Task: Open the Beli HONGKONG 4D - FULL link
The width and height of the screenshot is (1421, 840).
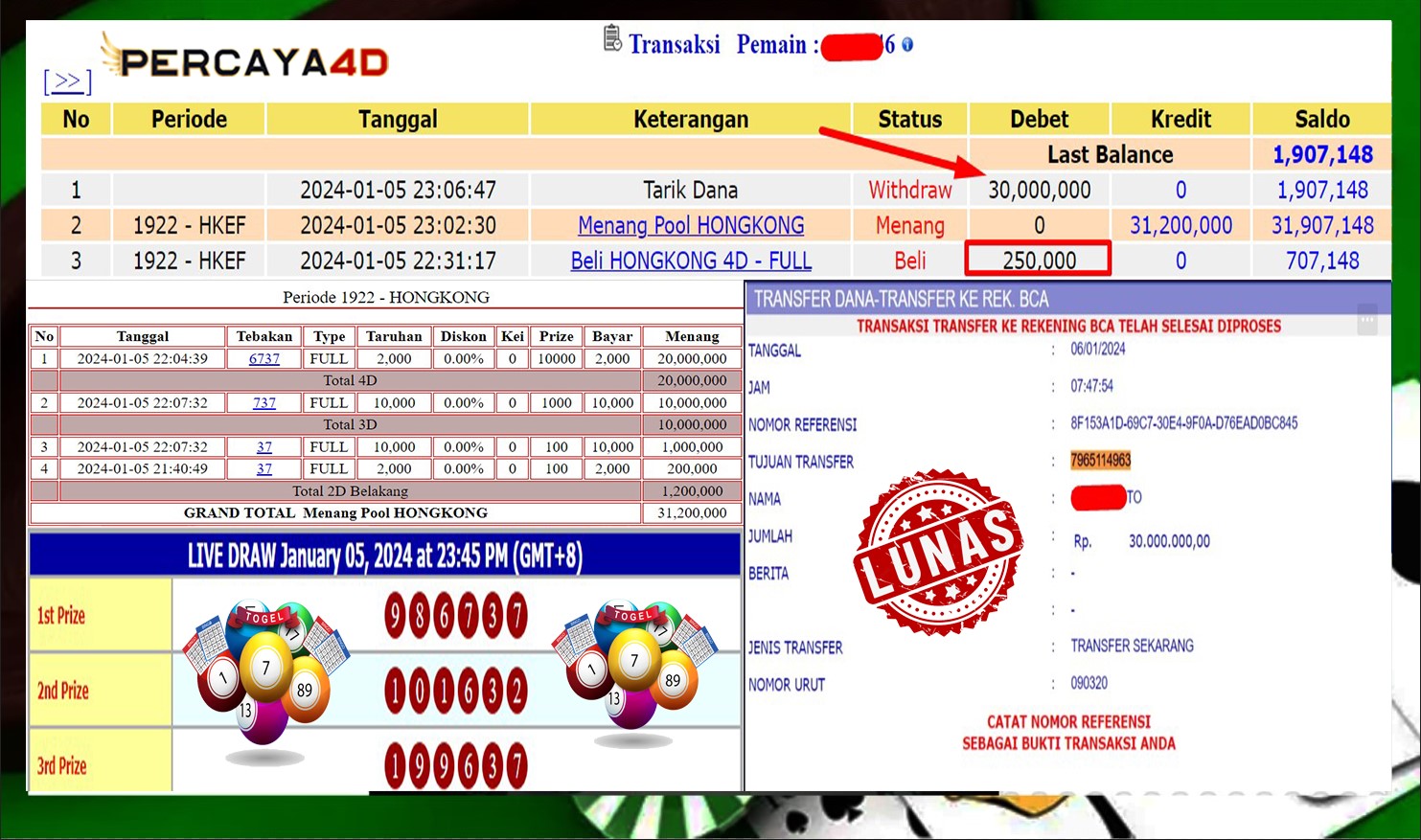Action: tap(691, 261)
